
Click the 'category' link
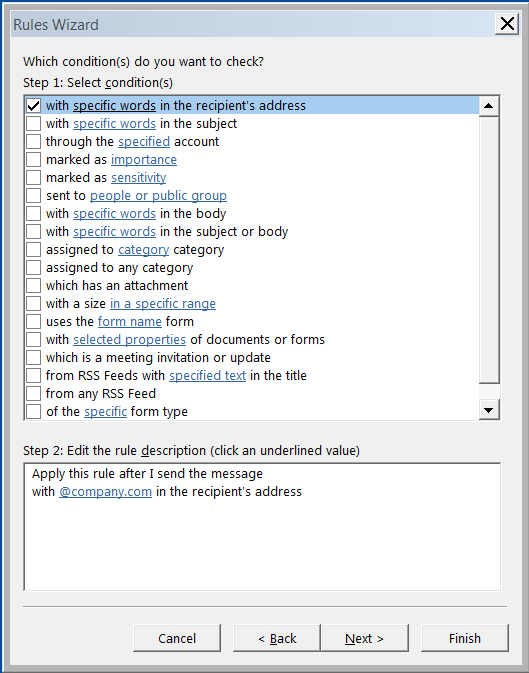click(143, 250)
